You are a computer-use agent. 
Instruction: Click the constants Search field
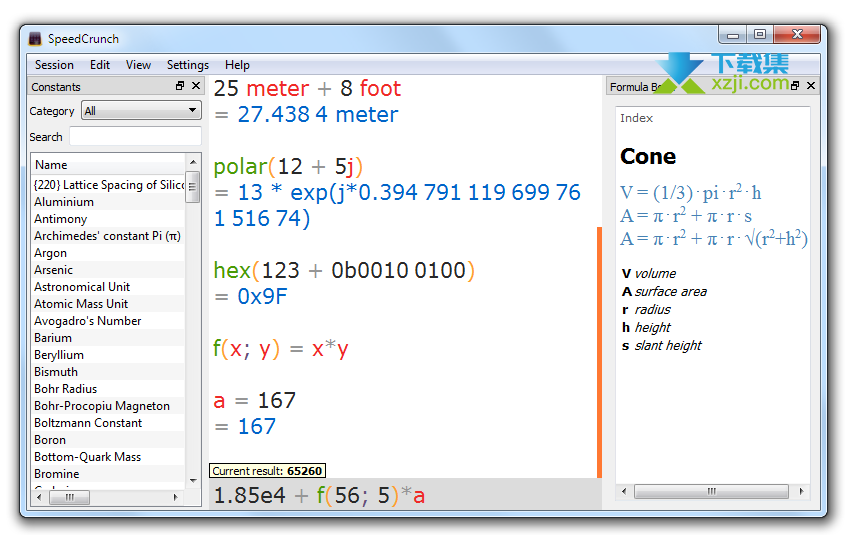point(135,136)
